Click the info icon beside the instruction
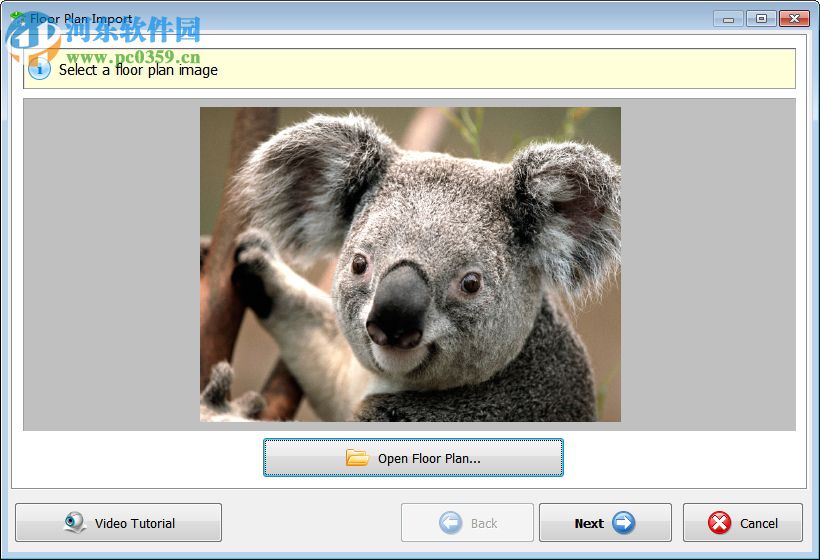The width and height of the screenshot is (820, 560). click(x=40, y=69)
